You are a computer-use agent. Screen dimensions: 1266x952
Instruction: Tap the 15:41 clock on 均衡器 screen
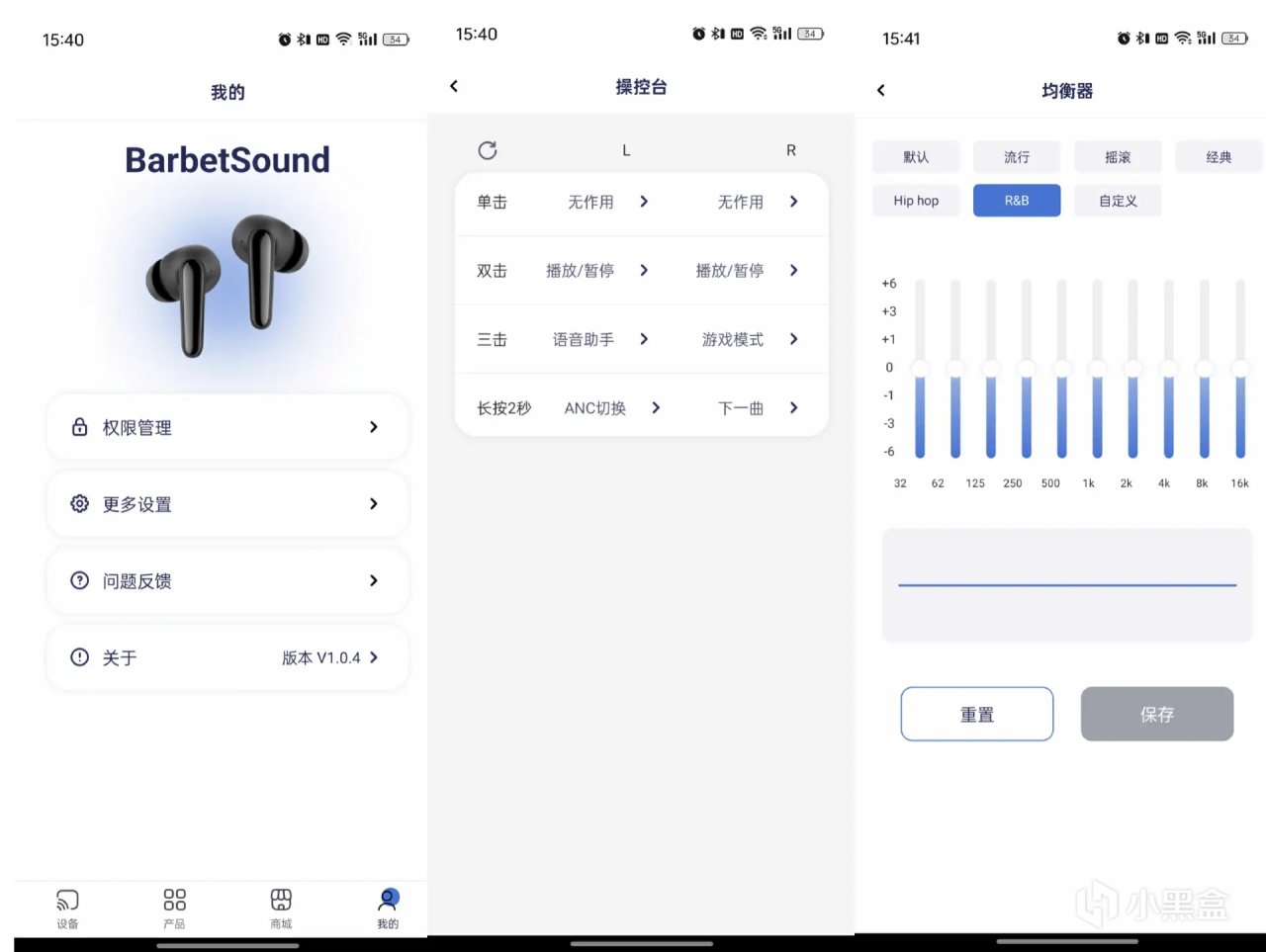901,39
